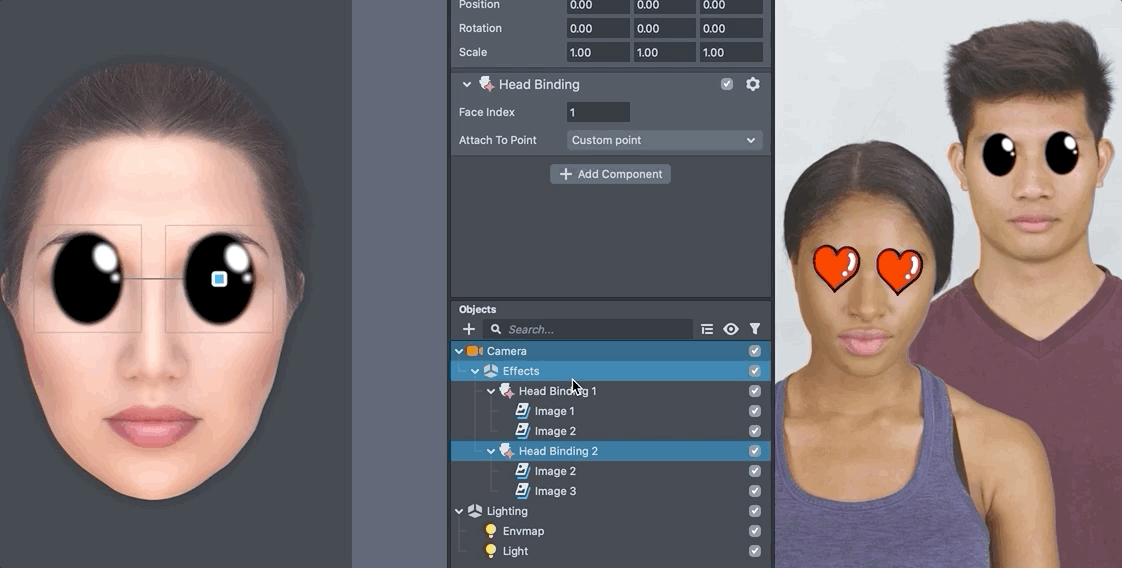Click the Envmap light bulb icon

(x=491, y=531)
